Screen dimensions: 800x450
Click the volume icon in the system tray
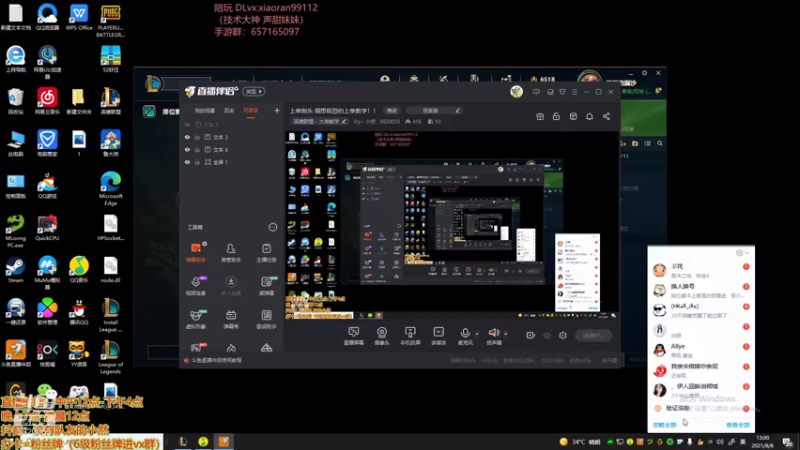pos(720,442)
